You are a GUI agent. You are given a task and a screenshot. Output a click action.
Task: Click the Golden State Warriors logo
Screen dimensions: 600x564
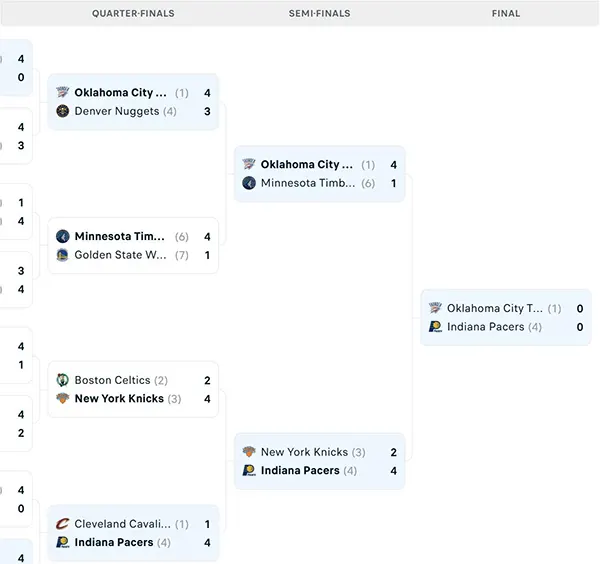tap(62, 255)
